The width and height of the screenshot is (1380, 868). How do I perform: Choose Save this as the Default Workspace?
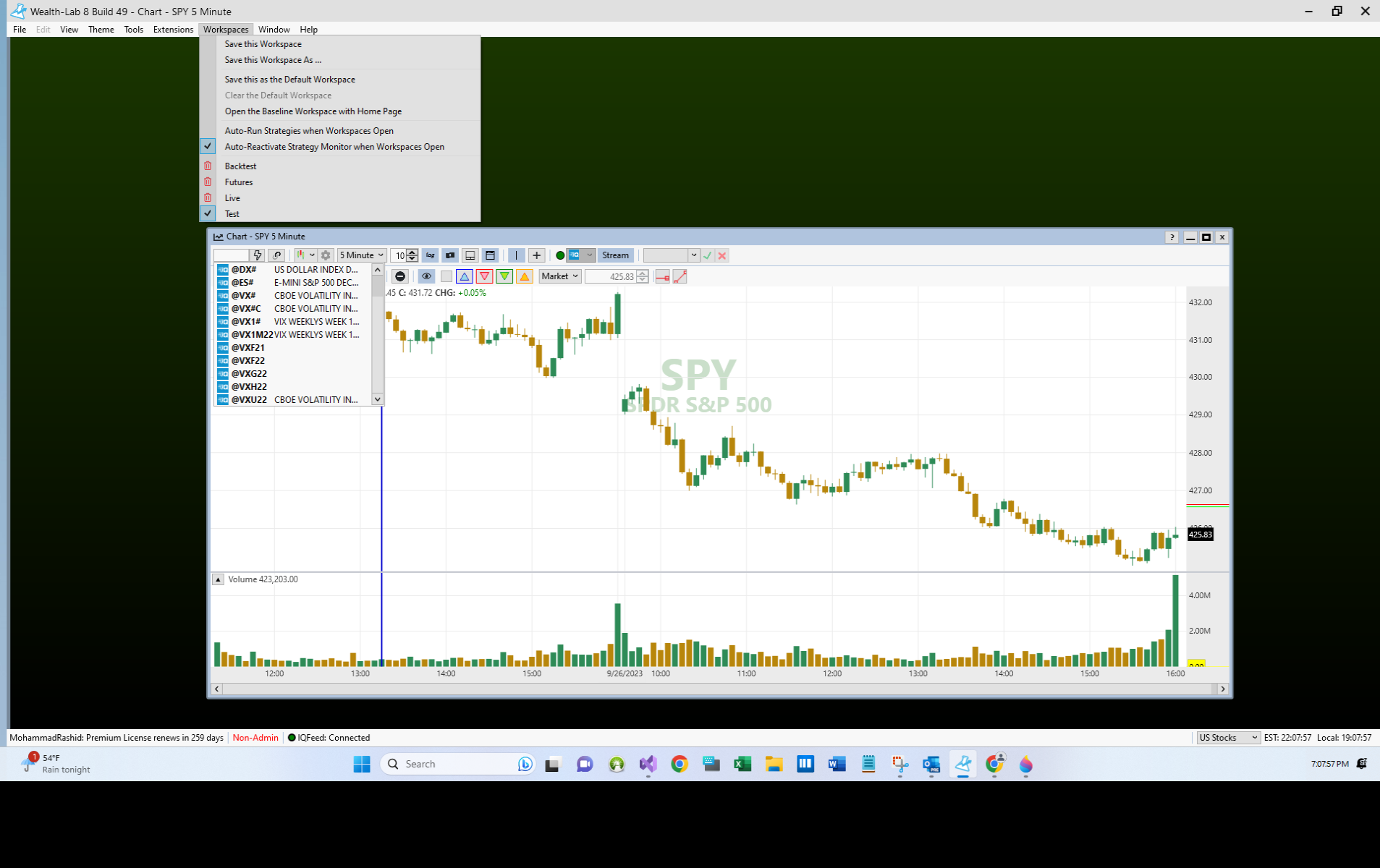coord(339,80)
